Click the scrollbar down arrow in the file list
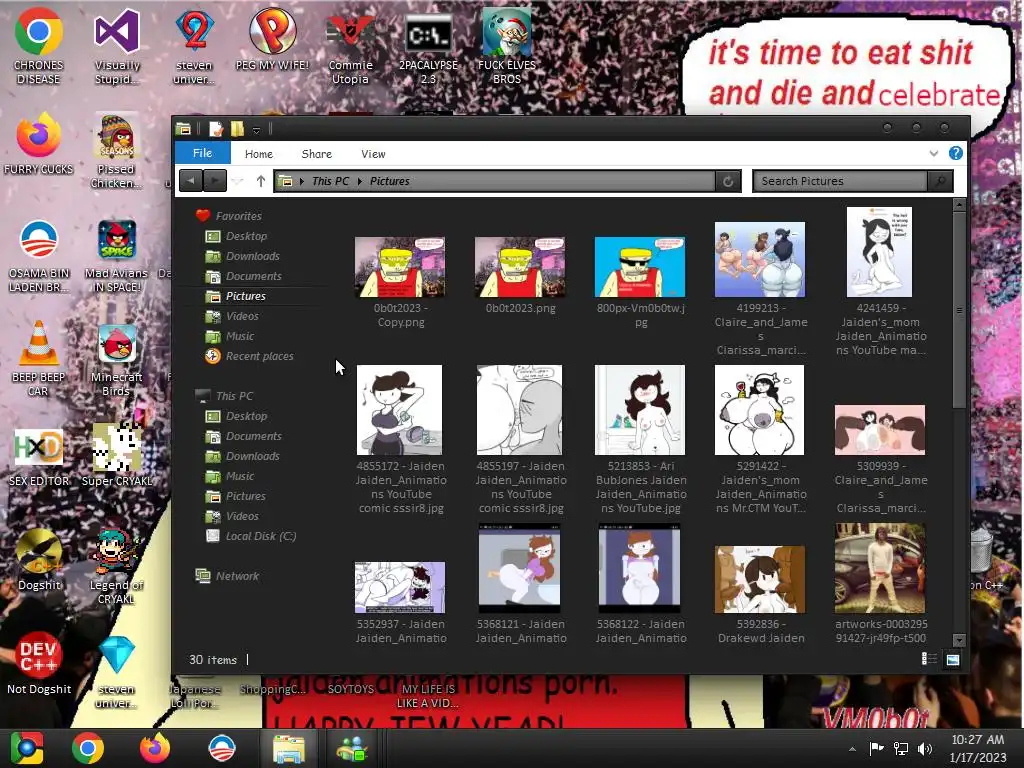1024x768 pixels. pyautogui.click(x=959, y=641)
